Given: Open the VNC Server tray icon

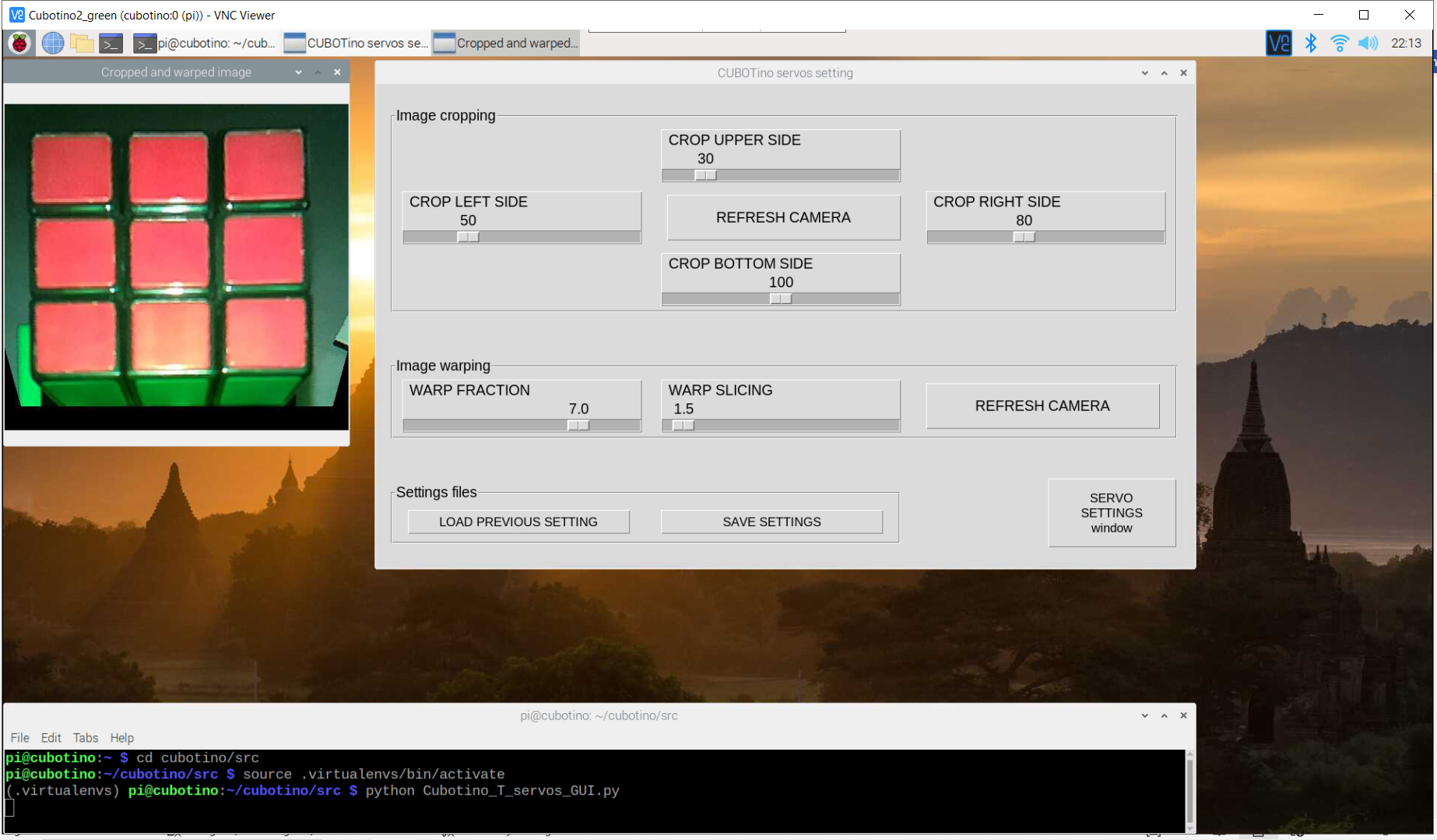Looking at the screenshot, I should tap(1278, 43).
